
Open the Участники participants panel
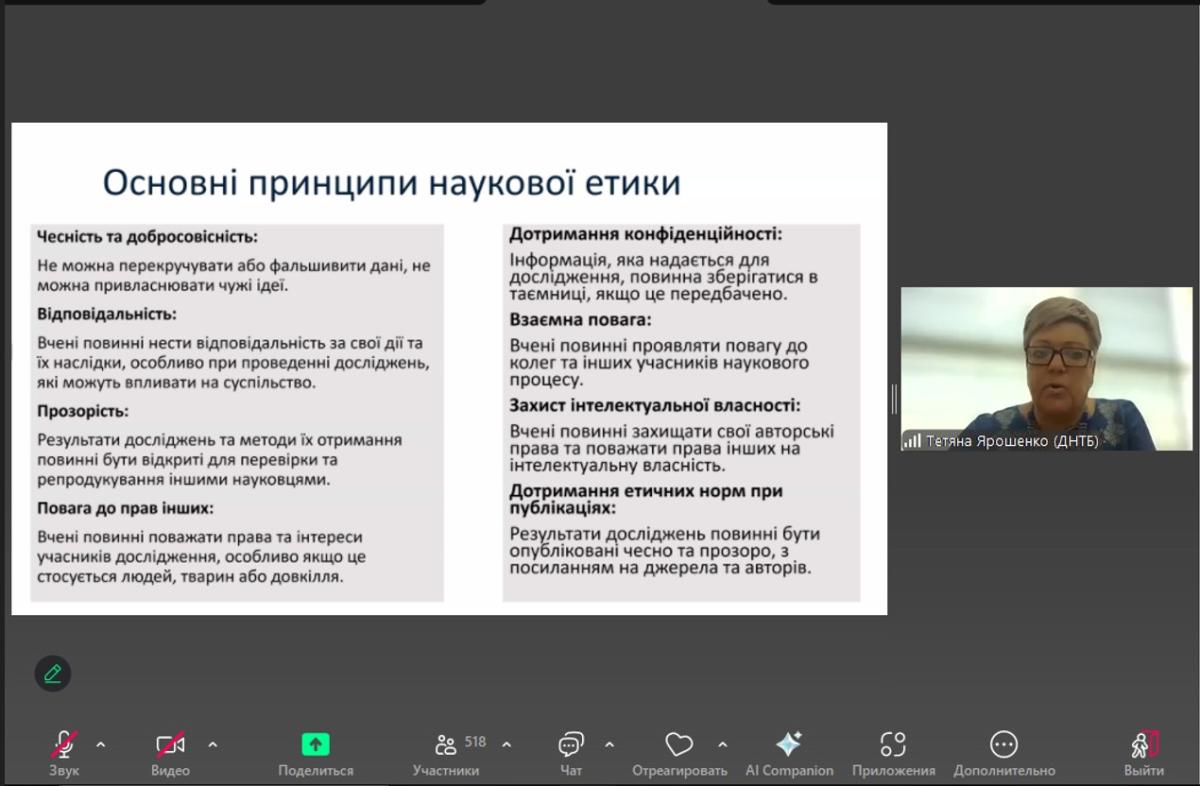[x=446, y=745]
